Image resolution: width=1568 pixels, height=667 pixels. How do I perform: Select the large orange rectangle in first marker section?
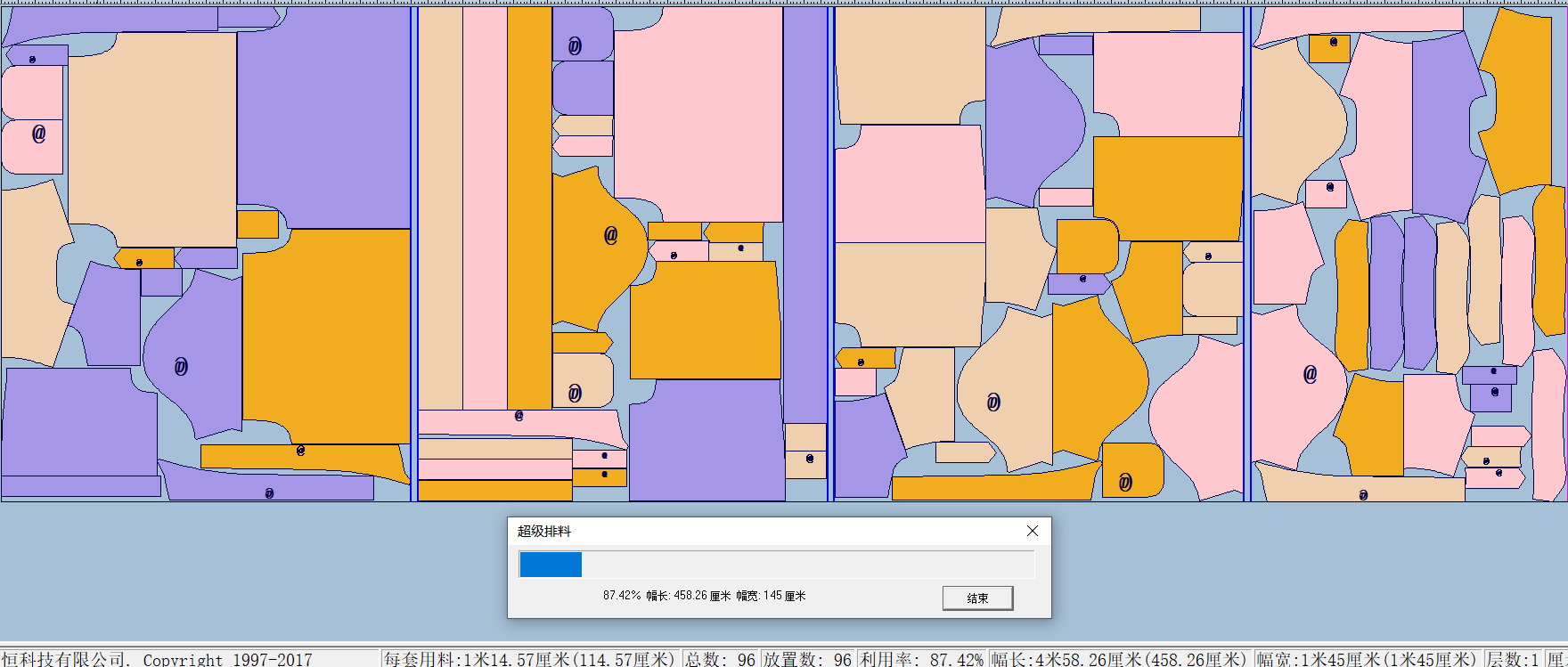326,336
